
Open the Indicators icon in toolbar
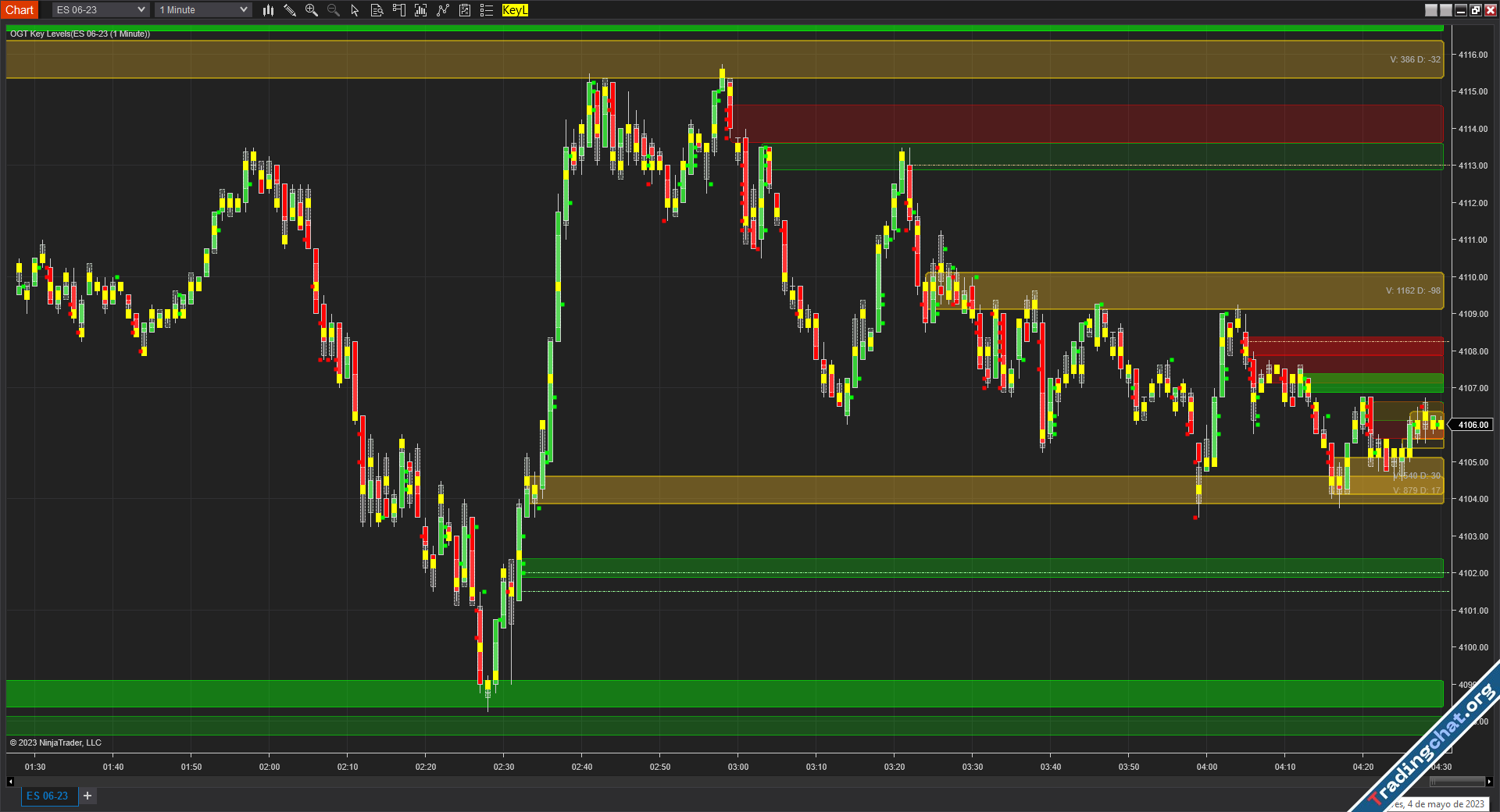[x=443, y=10]
